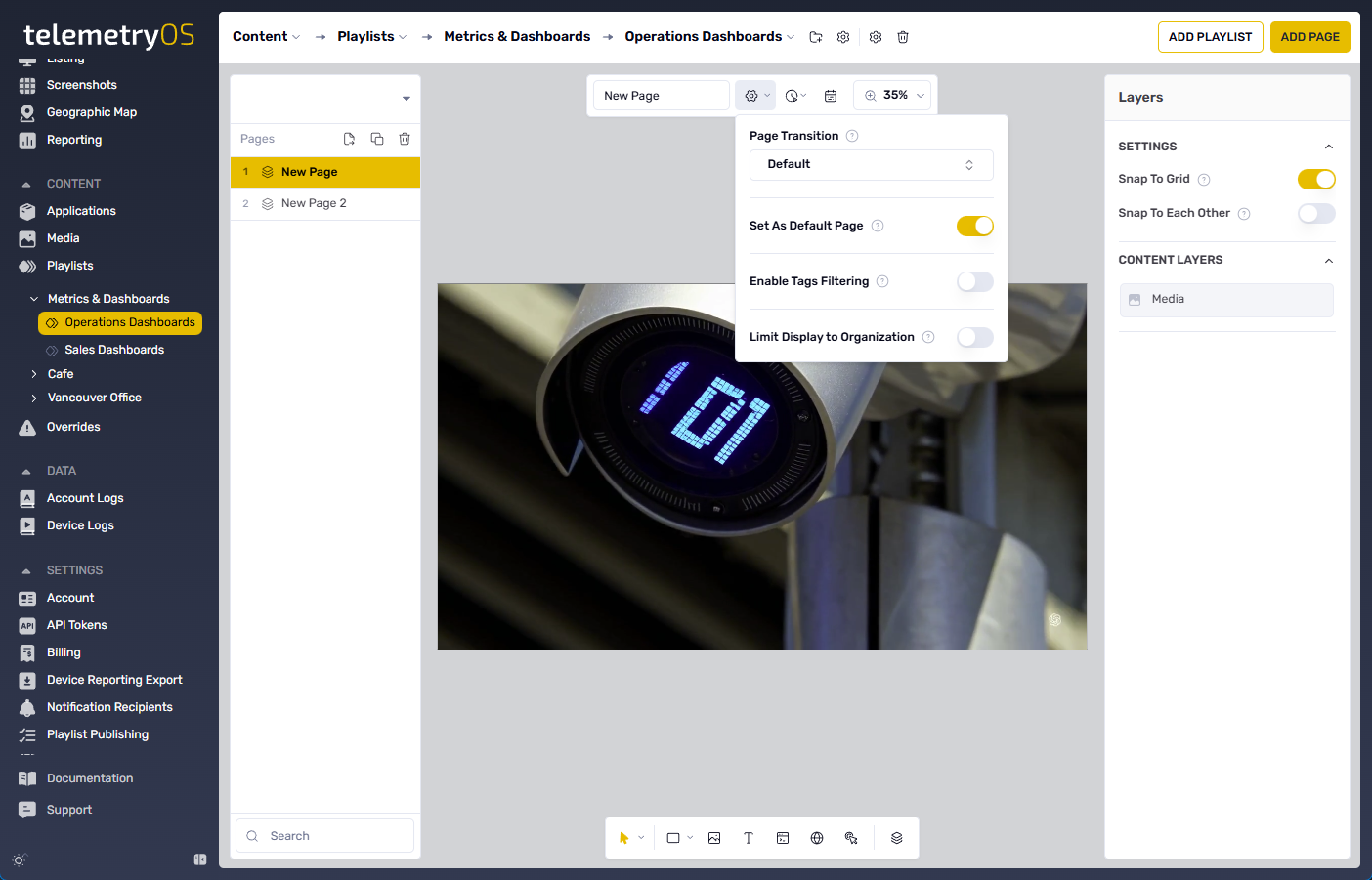
Task: Select the interactive click-area cursor tool
Action: tap(851, 838)
